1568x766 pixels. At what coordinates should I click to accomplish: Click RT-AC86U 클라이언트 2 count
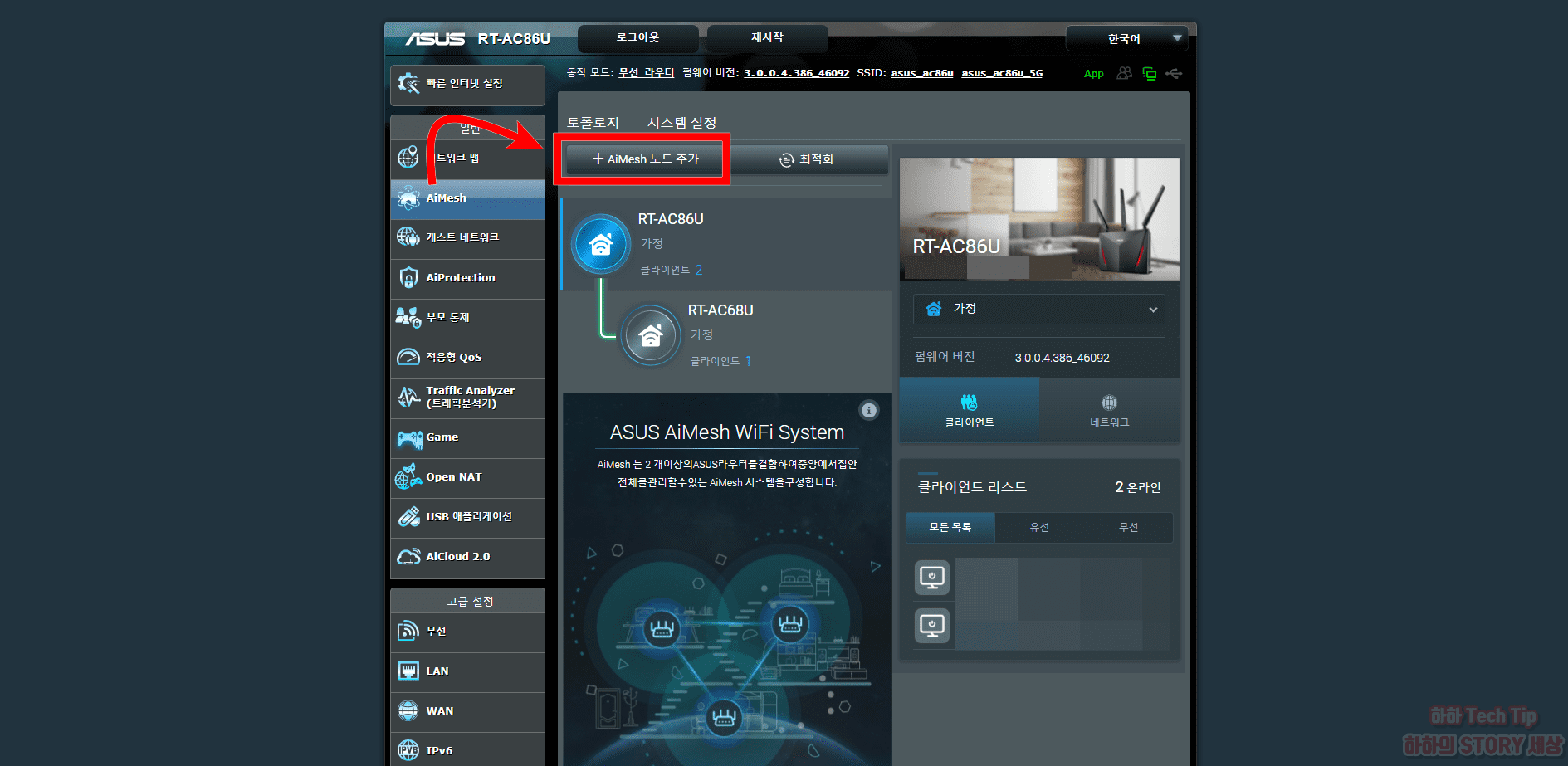click(x=671, y=270)
